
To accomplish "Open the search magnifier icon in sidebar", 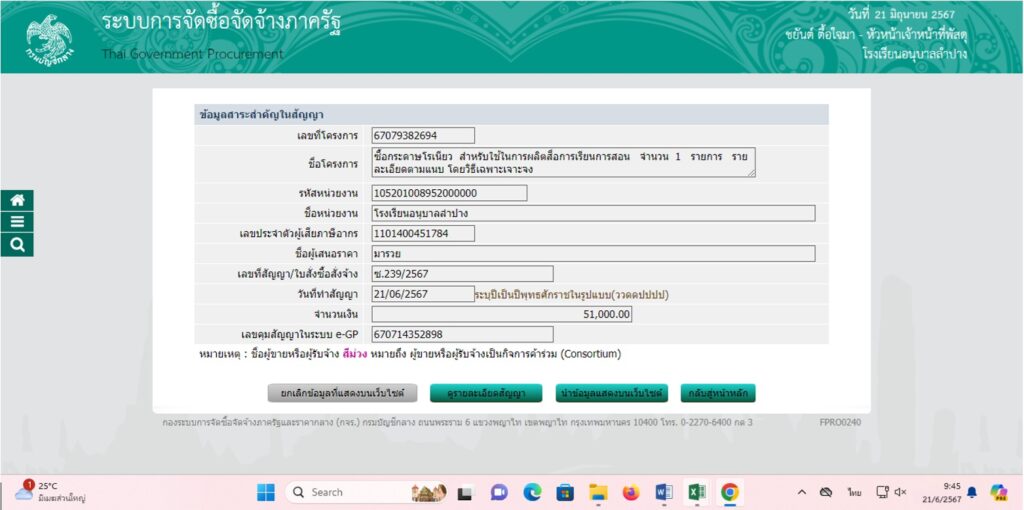I will [17, 245].
